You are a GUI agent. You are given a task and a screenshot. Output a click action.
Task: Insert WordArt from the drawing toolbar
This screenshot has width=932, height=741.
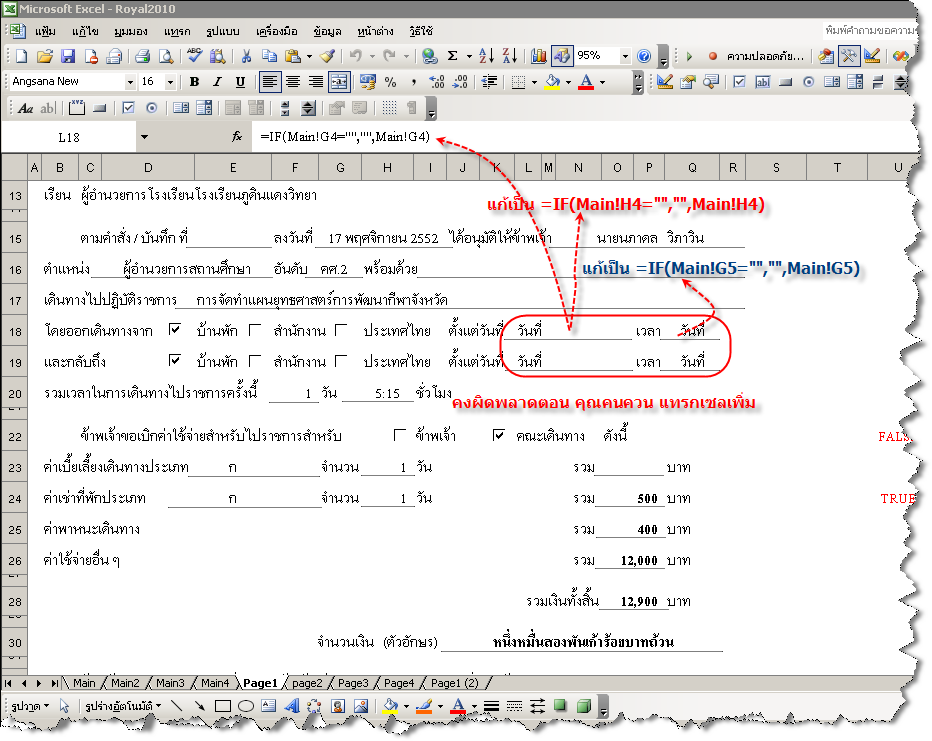coord(294,706)
